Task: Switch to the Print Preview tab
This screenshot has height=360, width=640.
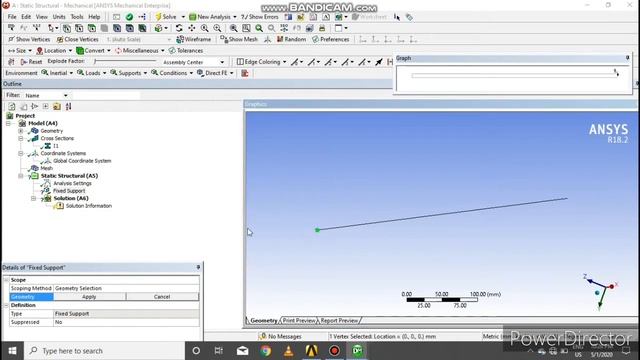Action: tap(299, 321)
